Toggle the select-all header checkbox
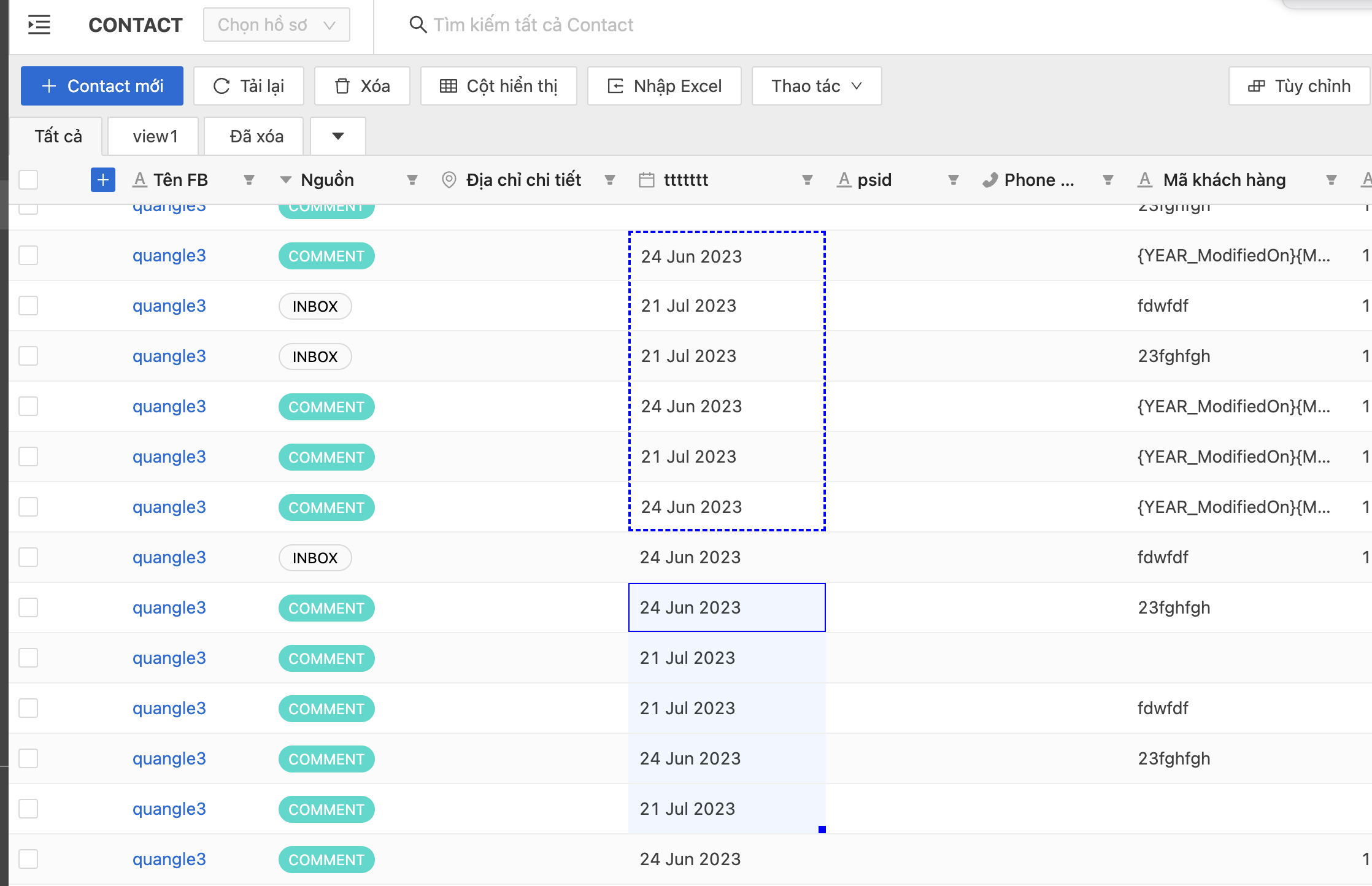The image size is (1372, 886). tap(28, 180)
